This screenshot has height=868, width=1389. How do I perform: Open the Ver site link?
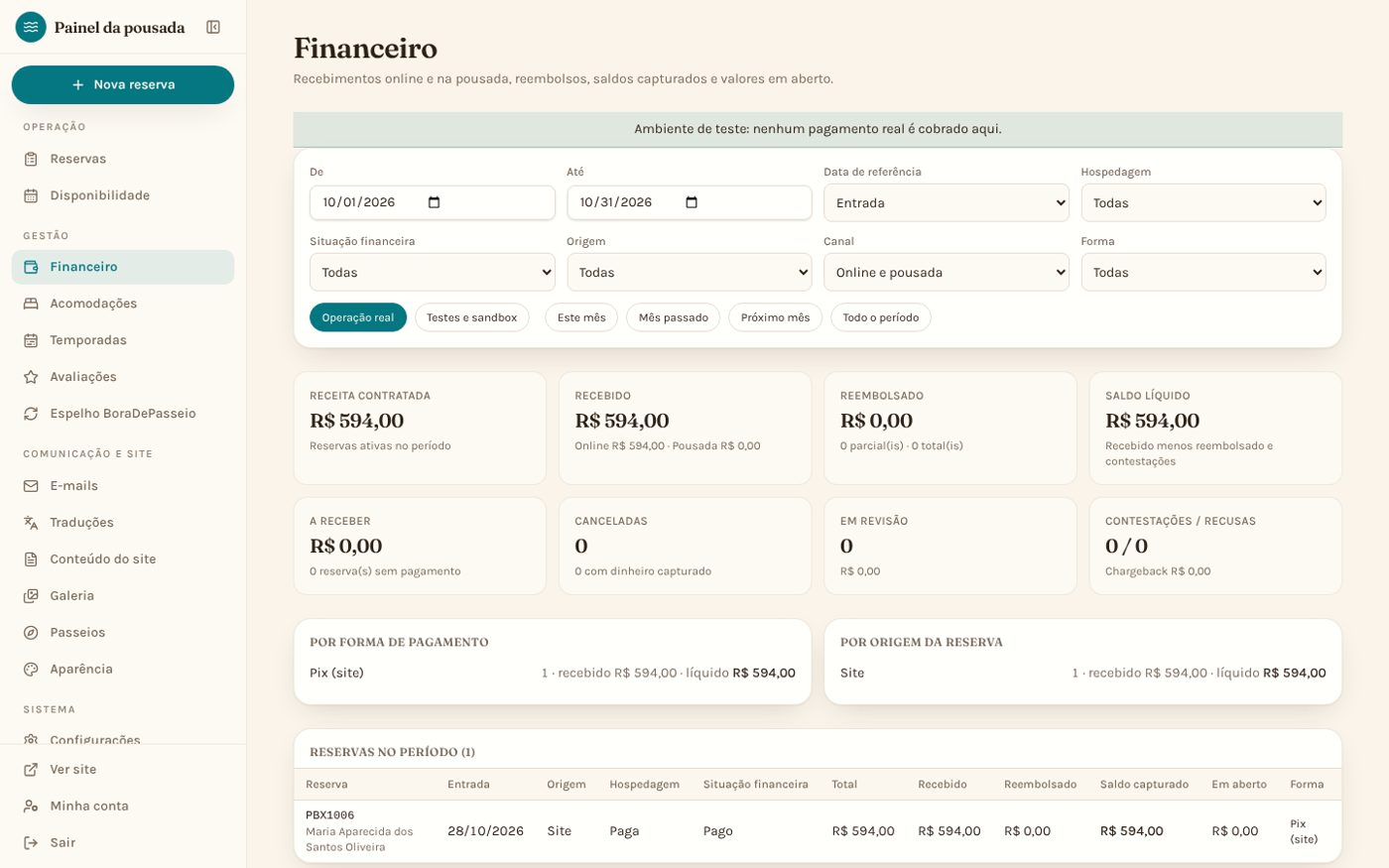(123, 770)
